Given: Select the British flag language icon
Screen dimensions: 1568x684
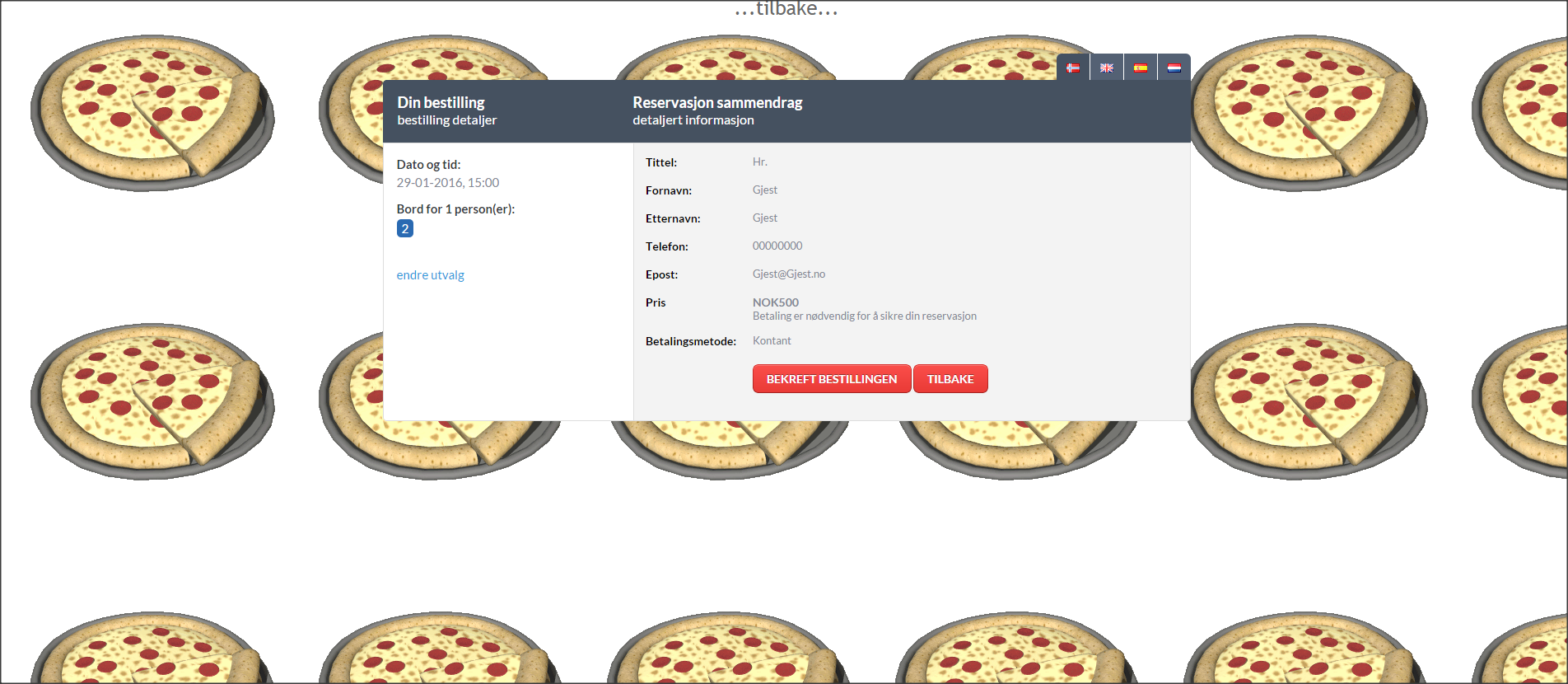Looking at the screenshot, I should [x=1107, y=68].
